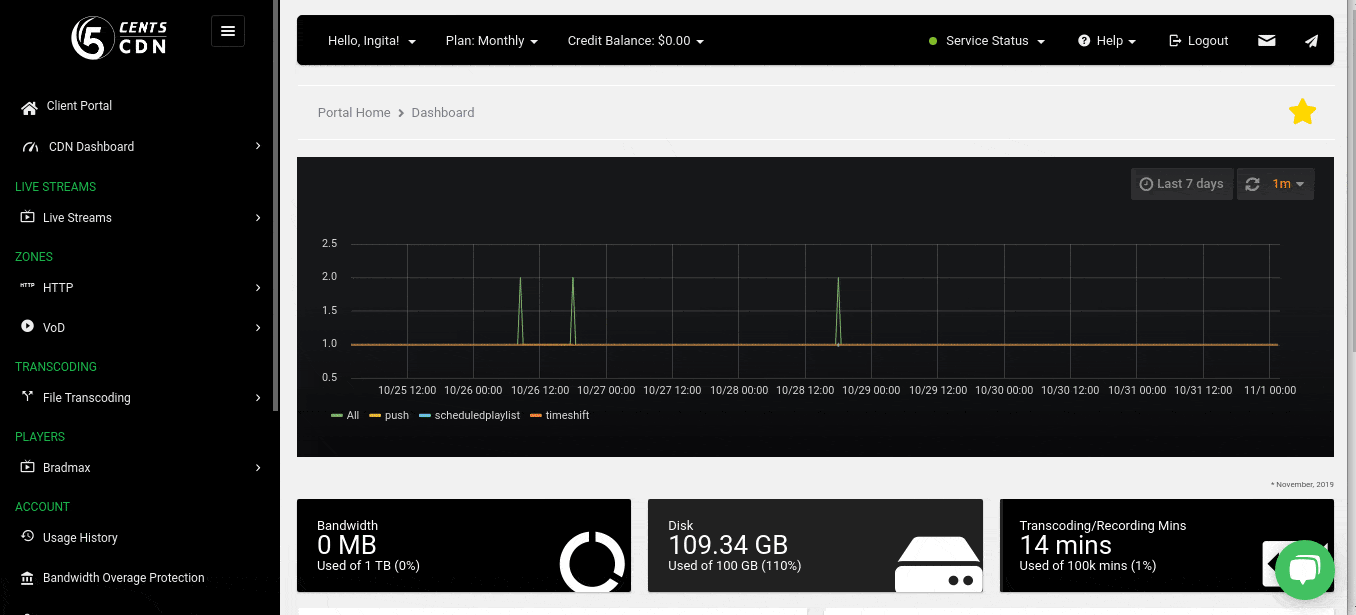Click the bandwidth donut chart icon
Screen dimensions: 1356x615
[x=592, y=563]
